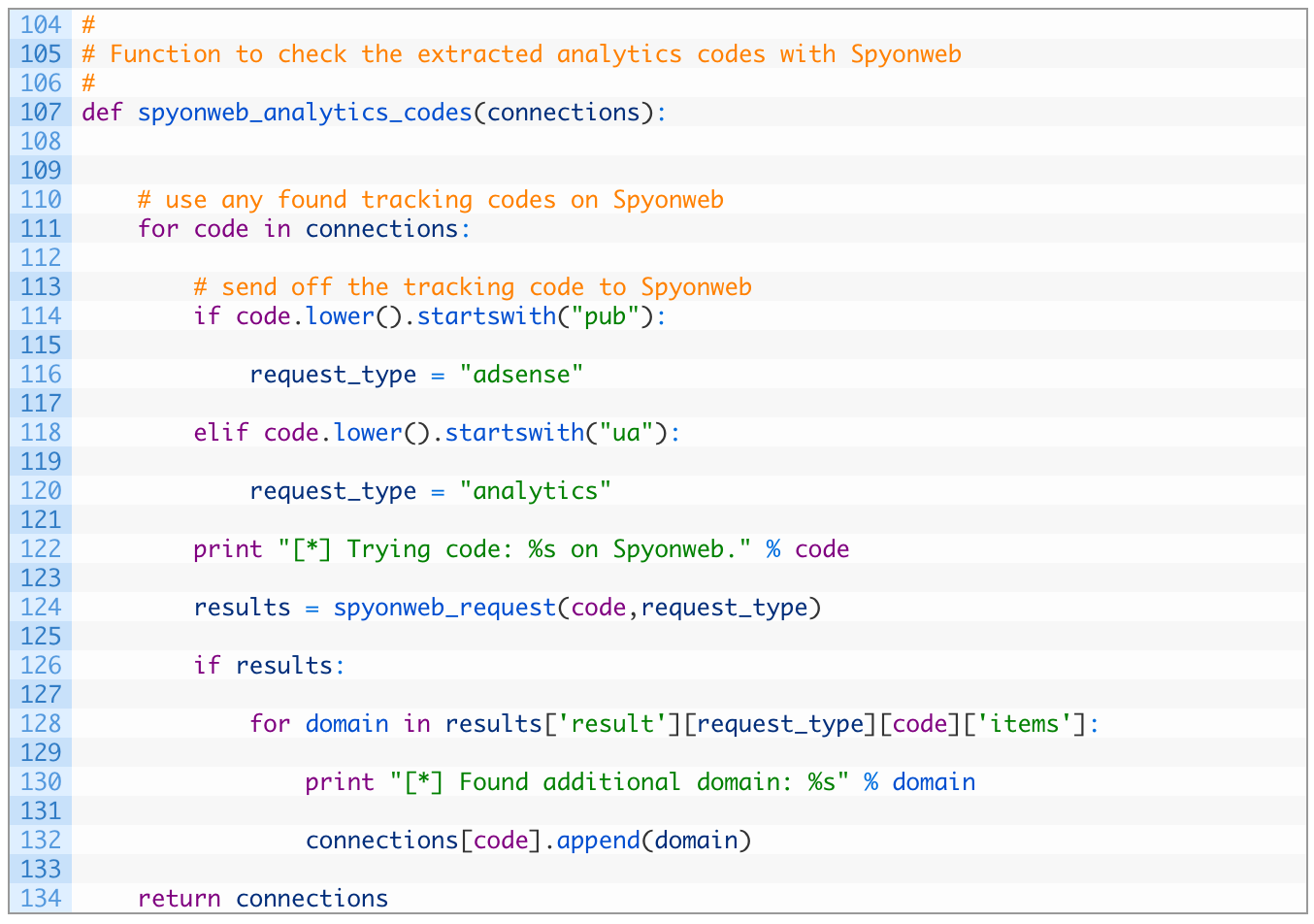Click line number 118 in the gutter
Viewport: 1314px width, 924px height.
(x=41, y=432)
